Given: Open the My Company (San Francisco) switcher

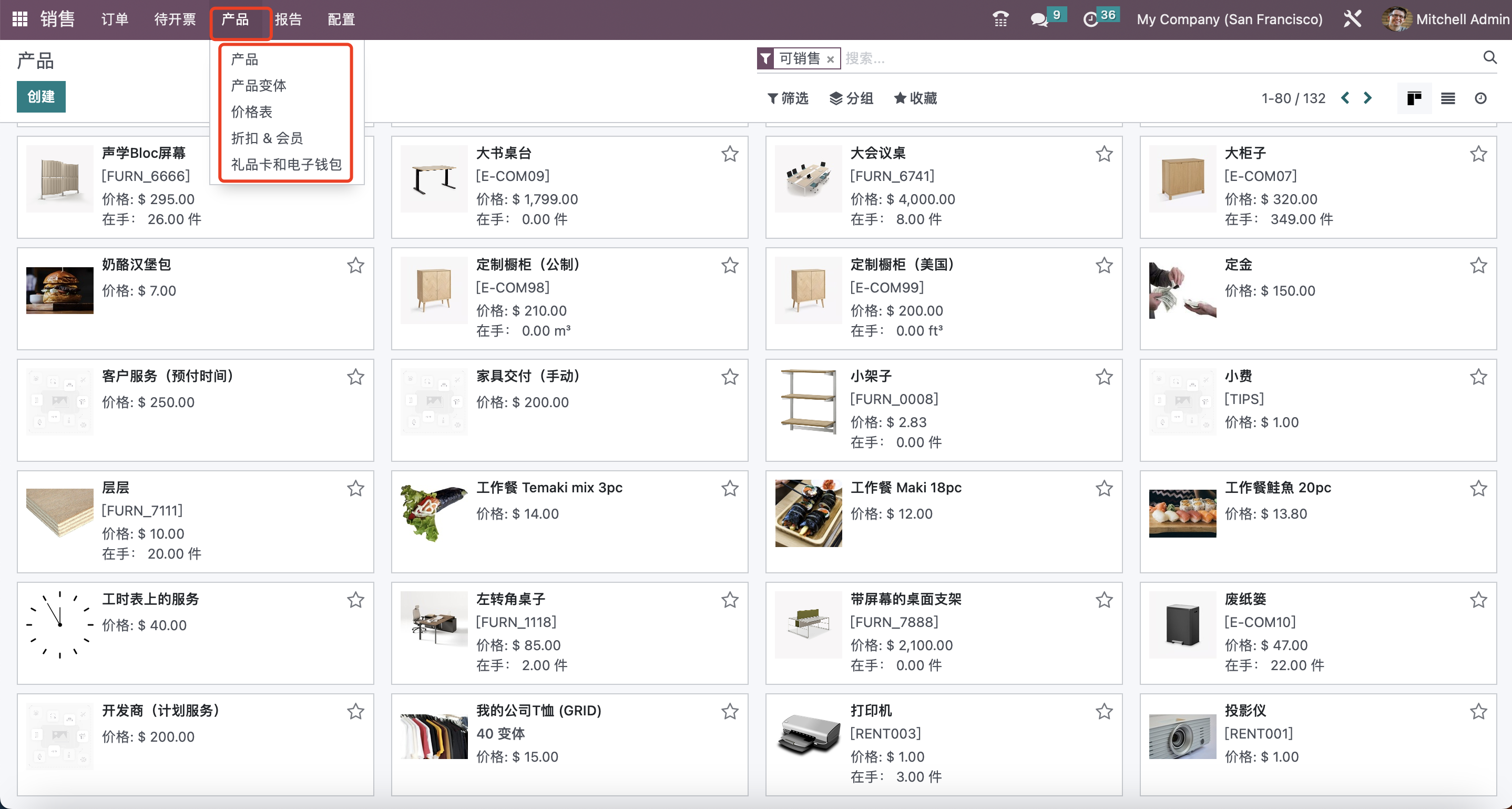Looking at the screenshot, I should (1229, 19).
